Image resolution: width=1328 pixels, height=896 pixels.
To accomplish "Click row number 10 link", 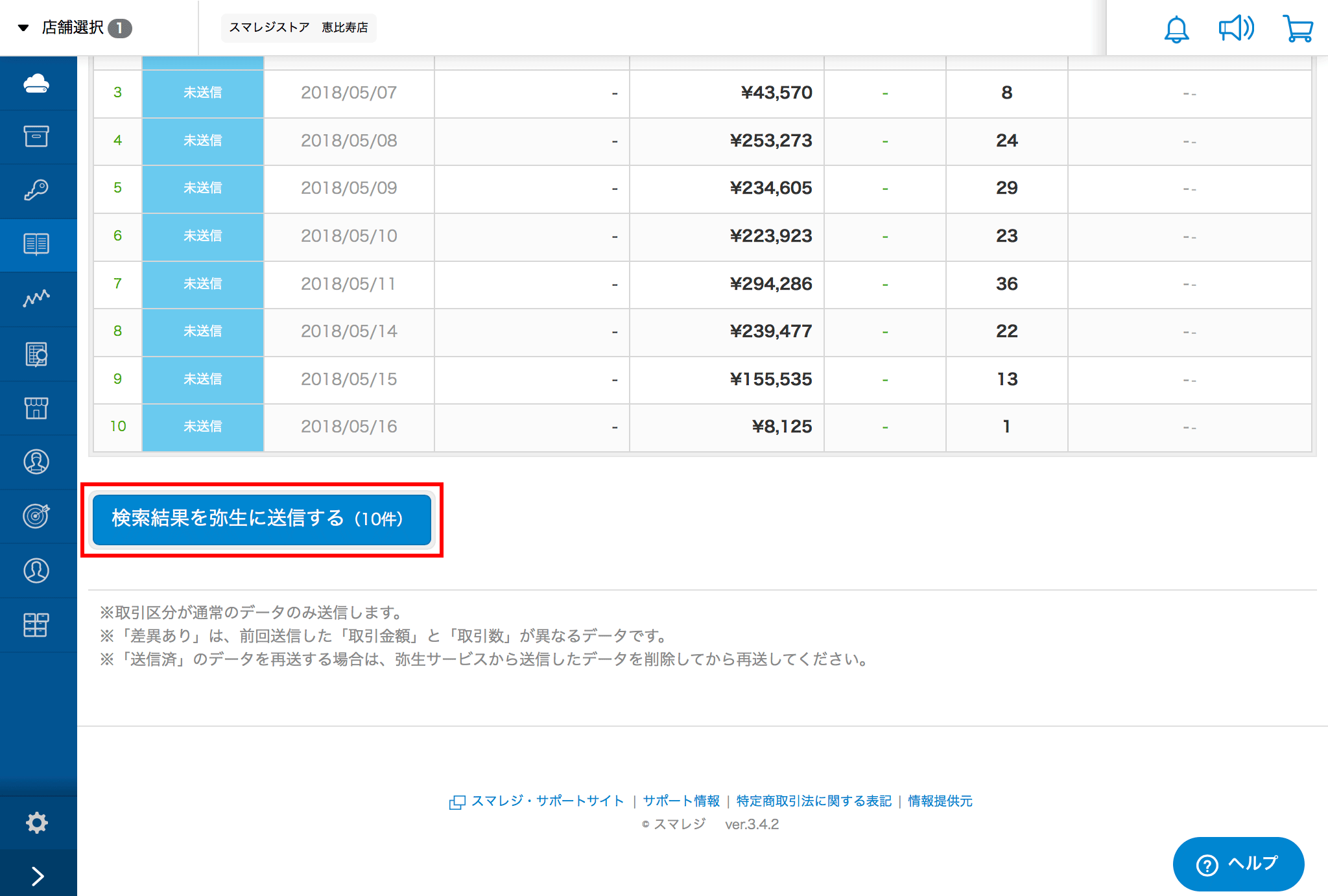I will pyautogui.click(x=117, y=427).
